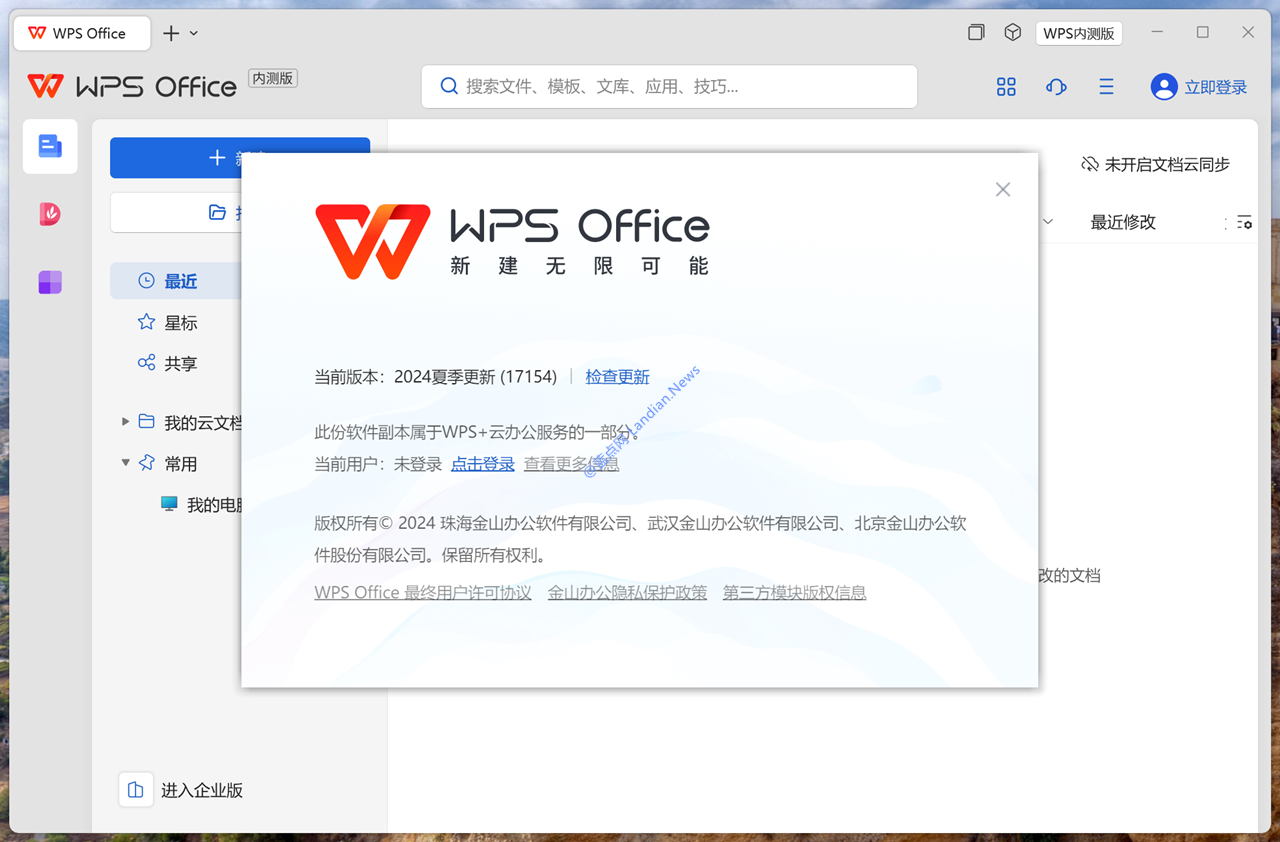This screenshot has height=842, width=1280.
Task: Open the documents icon in left sidebar
Action: 50,147
